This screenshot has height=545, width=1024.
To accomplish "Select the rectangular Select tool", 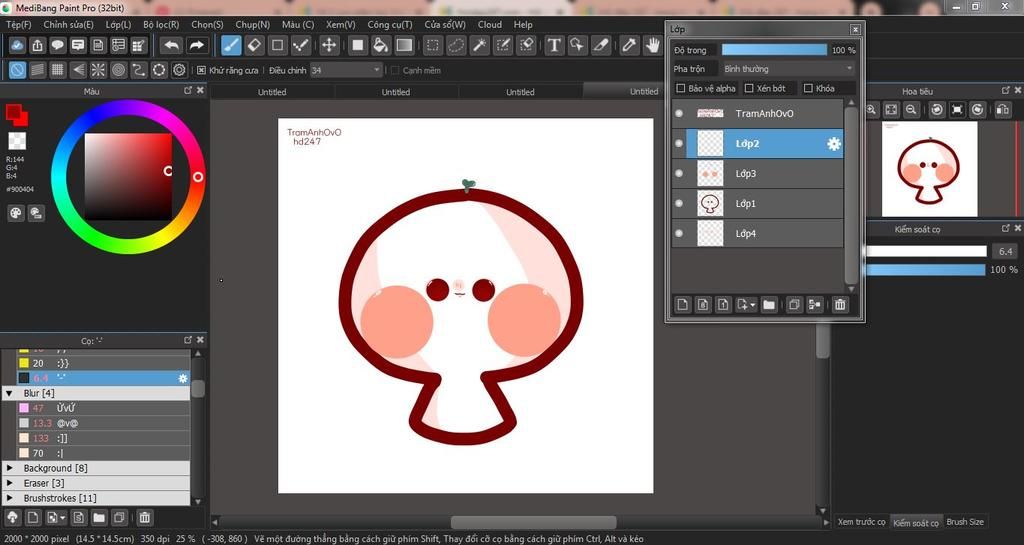I will coord(432,45).
